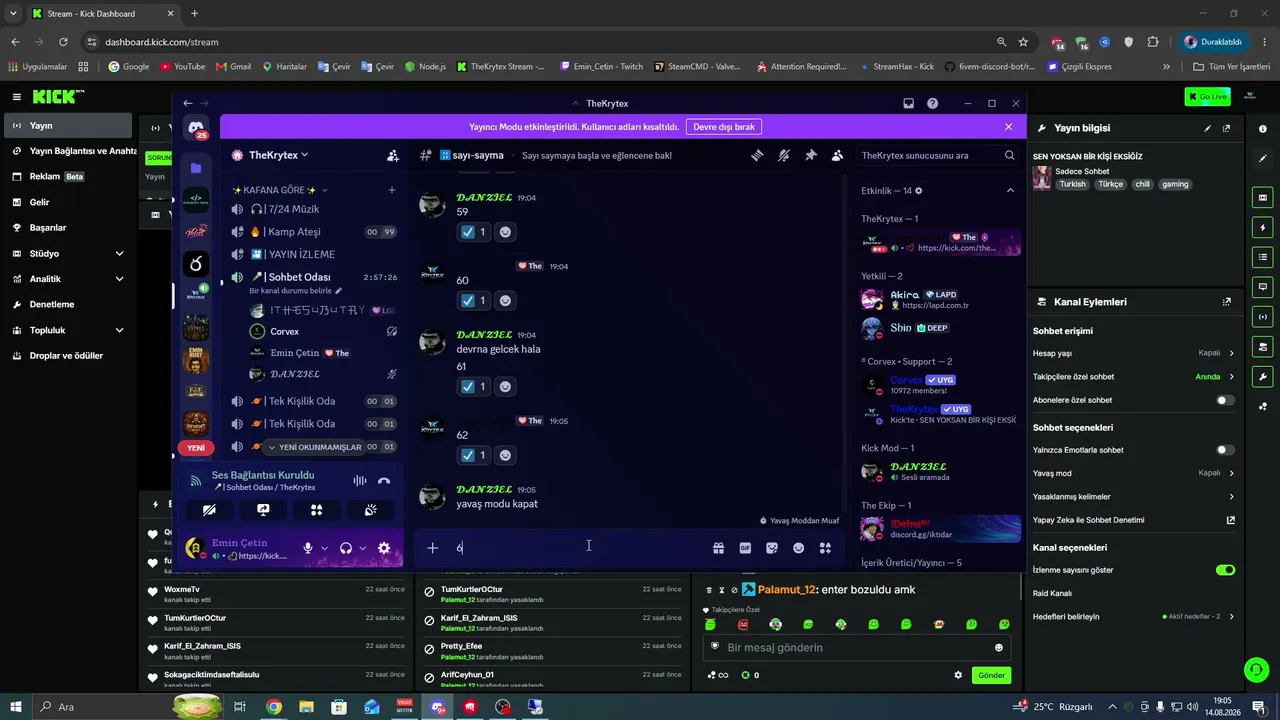Toggle checkmark reaction on message 62

[x=473, y=455]
